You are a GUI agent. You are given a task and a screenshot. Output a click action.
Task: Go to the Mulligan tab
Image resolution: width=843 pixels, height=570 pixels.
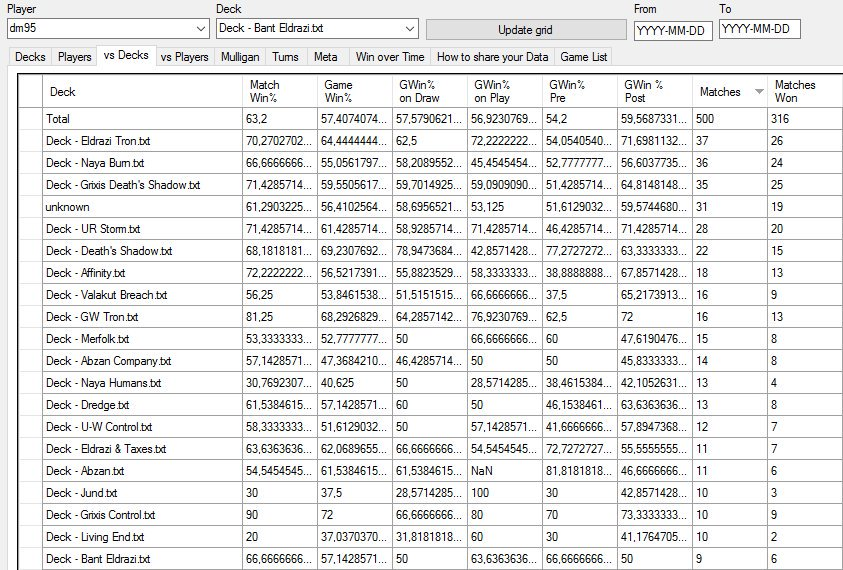[243, 57]
